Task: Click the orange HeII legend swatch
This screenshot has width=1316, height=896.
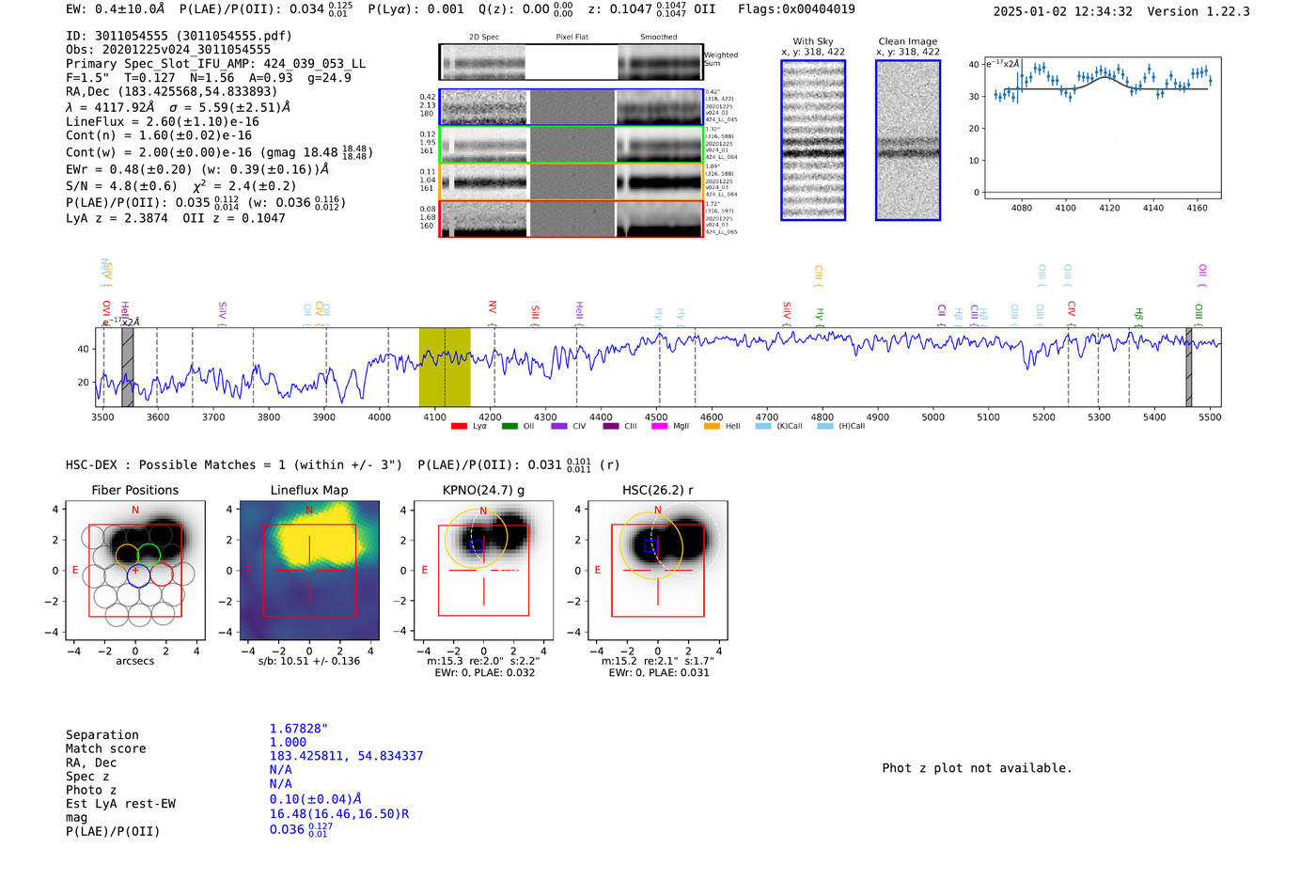Action: 712,426
